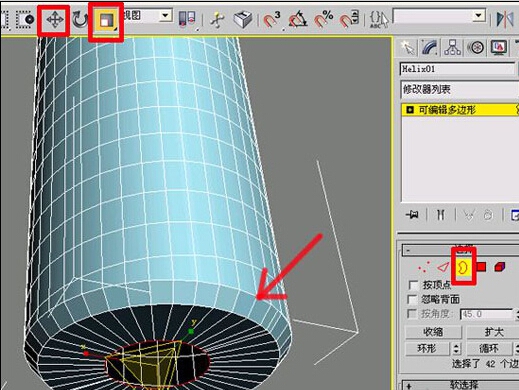Image resolution: width=519 pixels, height=390 pixels.
Task: Select the Element sub-object level icon
Action: coord(500,267)
